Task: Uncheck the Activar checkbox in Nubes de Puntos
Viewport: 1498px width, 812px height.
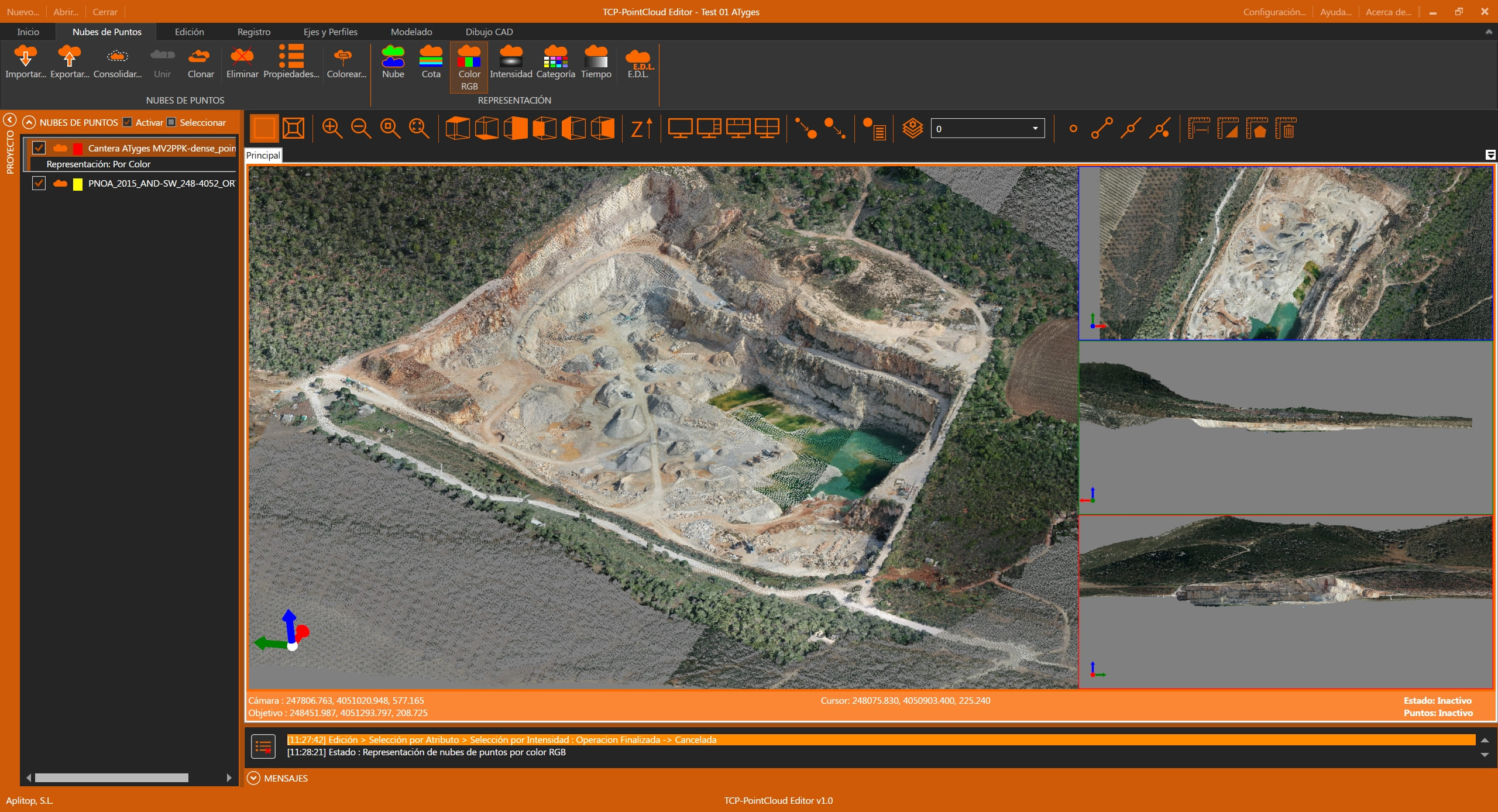Action: pos(128,122)
